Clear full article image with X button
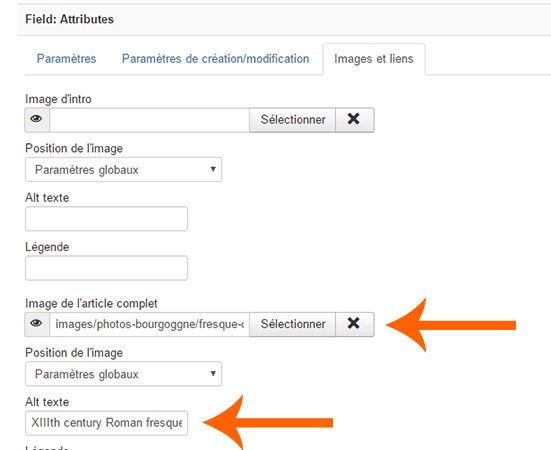The width and height of the screenshot is (551, 450). point(354,324)
